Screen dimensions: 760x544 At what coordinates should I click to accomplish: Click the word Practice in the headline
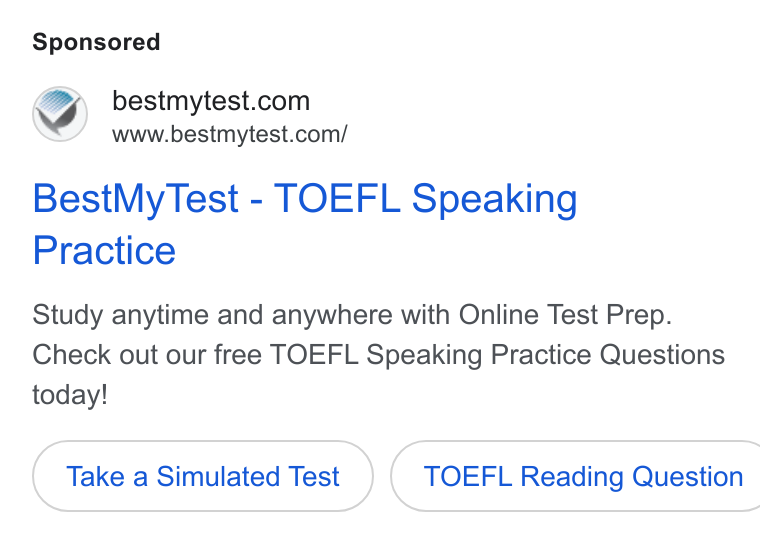(104, 251)
